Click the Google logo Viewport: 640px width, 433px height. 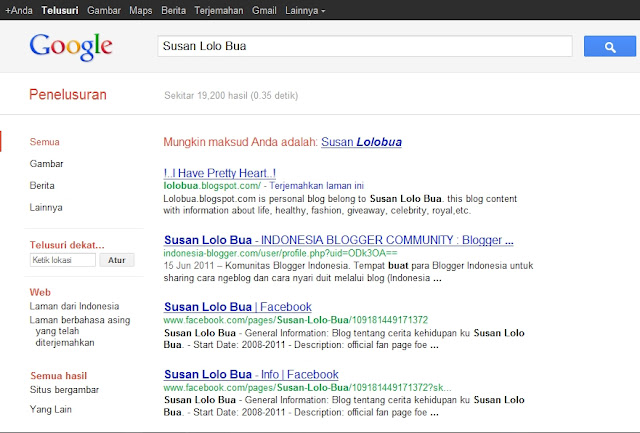(x=71, y=47)
